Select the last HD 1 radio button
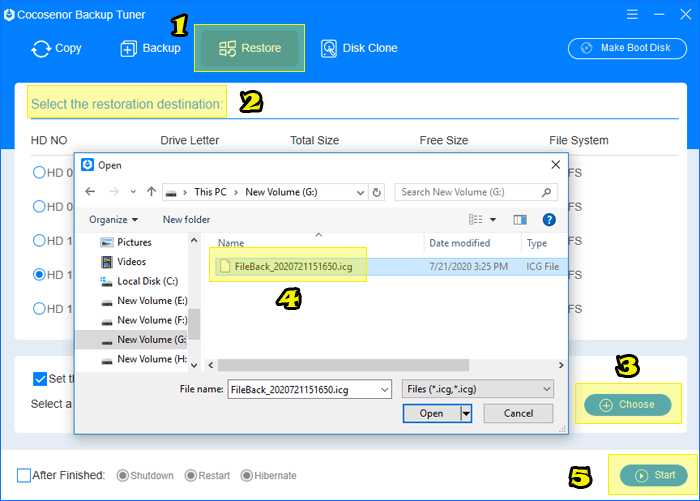The height and width of the screenshot is (501, 700). [x=39, y=308]
